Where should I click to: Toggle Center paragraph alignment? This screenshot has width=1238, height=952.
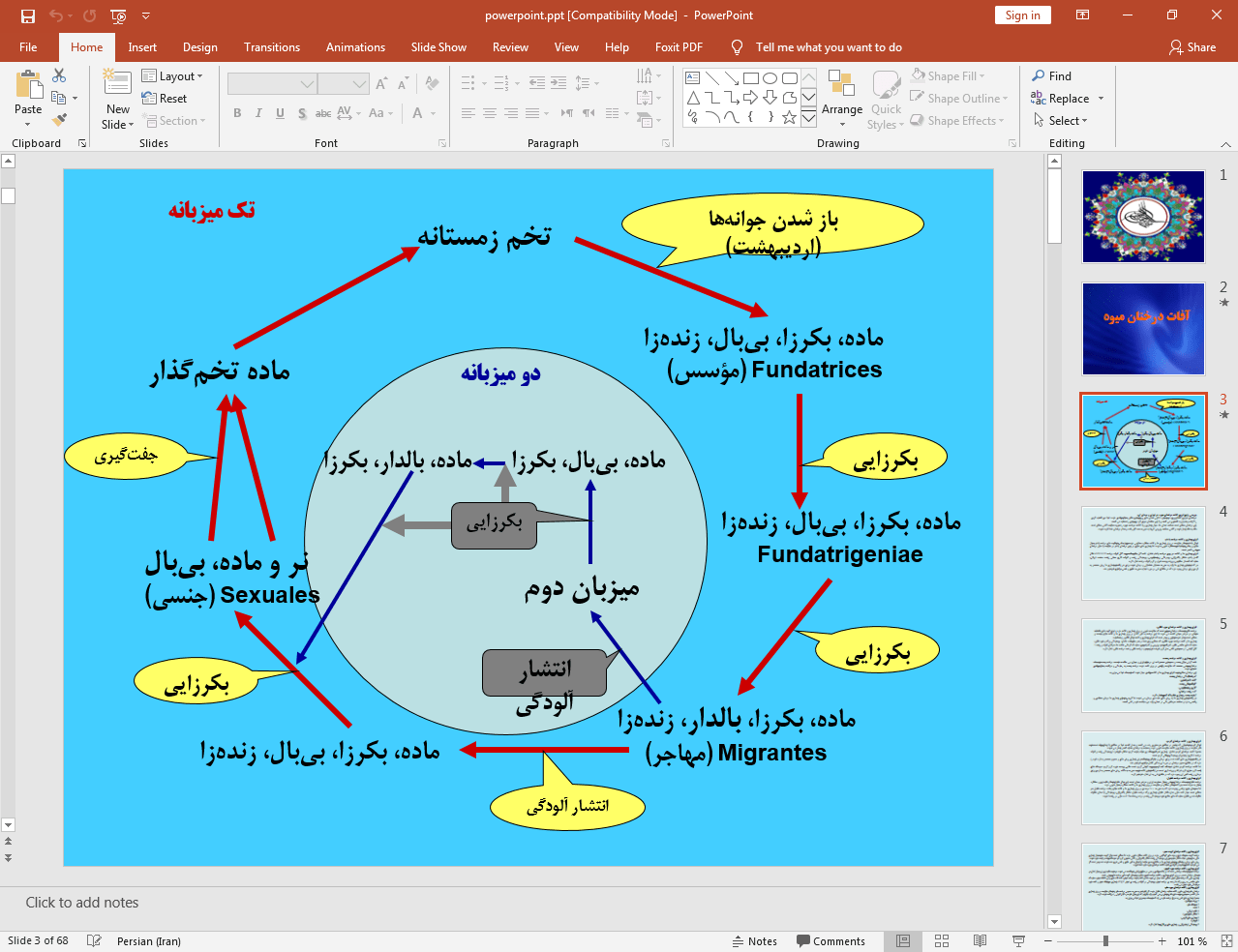pyautogui.click(x=490, y=113)
